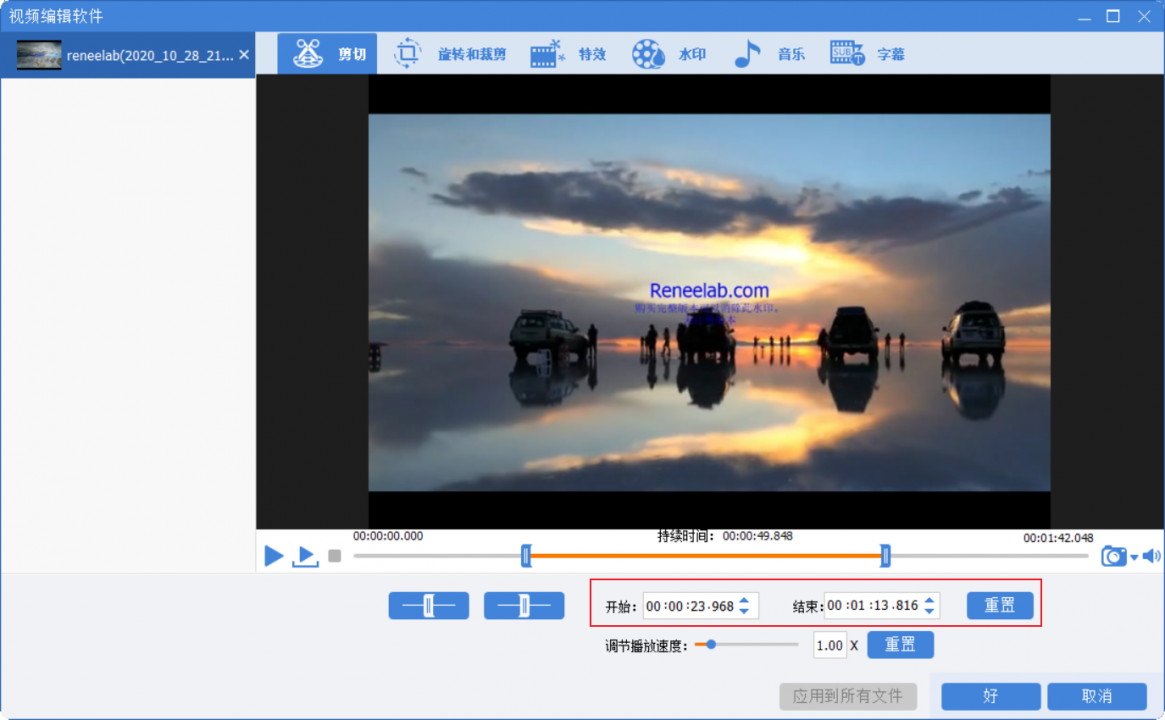
Task: Switch to the 特效 effects tab
Action: [x=568, y=54]
